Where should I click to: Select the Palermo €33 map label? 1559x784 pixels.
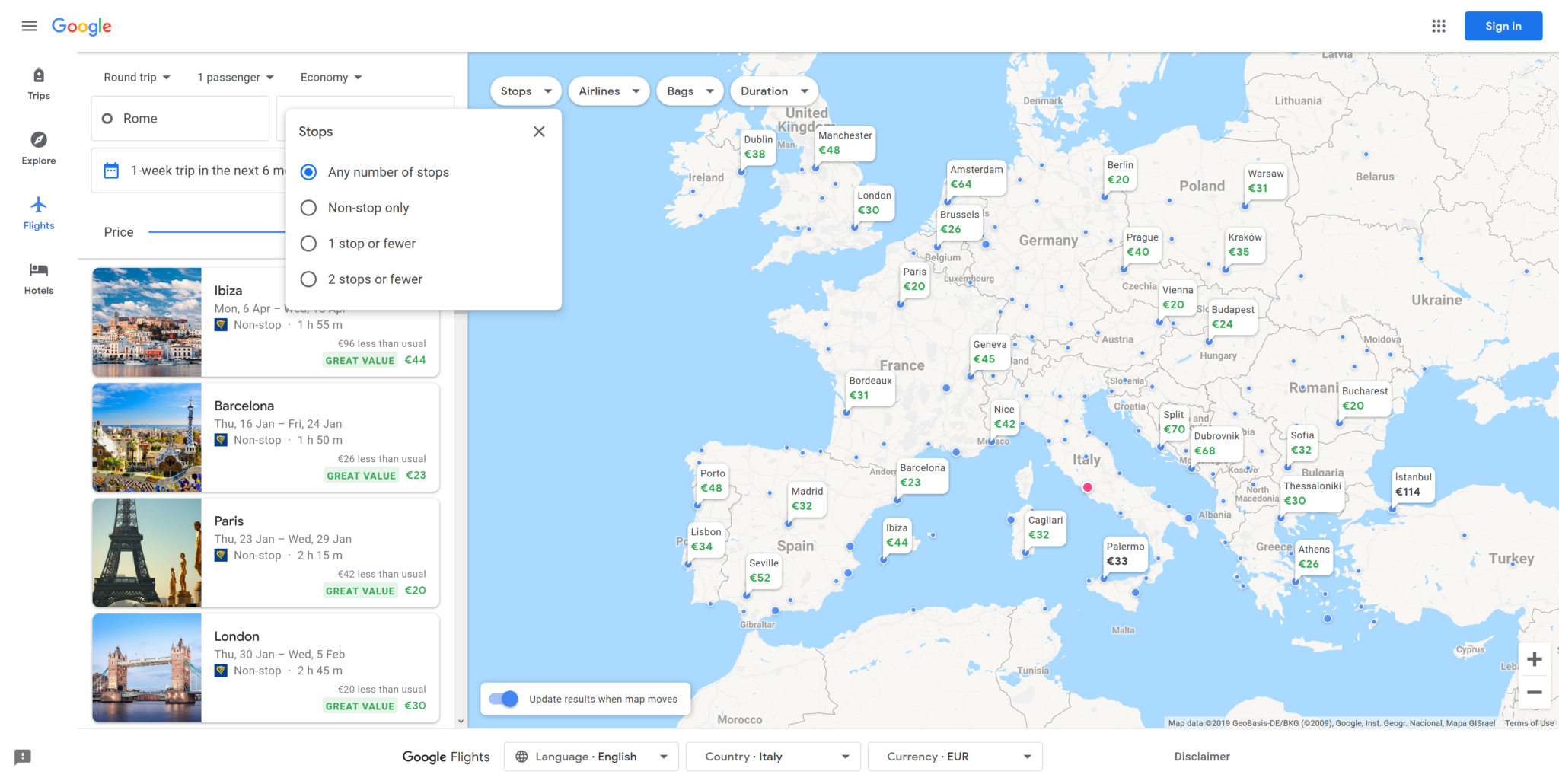point(1125,554)
